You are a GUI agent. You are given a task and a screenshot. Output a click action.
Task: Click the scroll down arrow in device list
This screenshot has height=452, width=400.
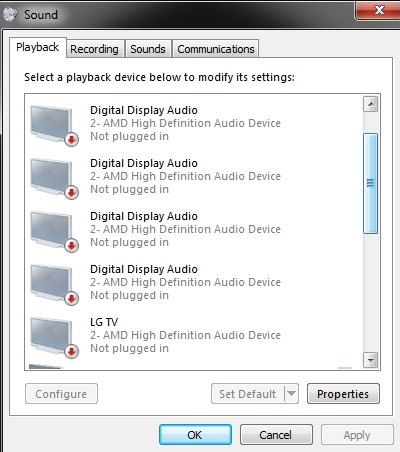pyautogui.click(x=370, y=360)
